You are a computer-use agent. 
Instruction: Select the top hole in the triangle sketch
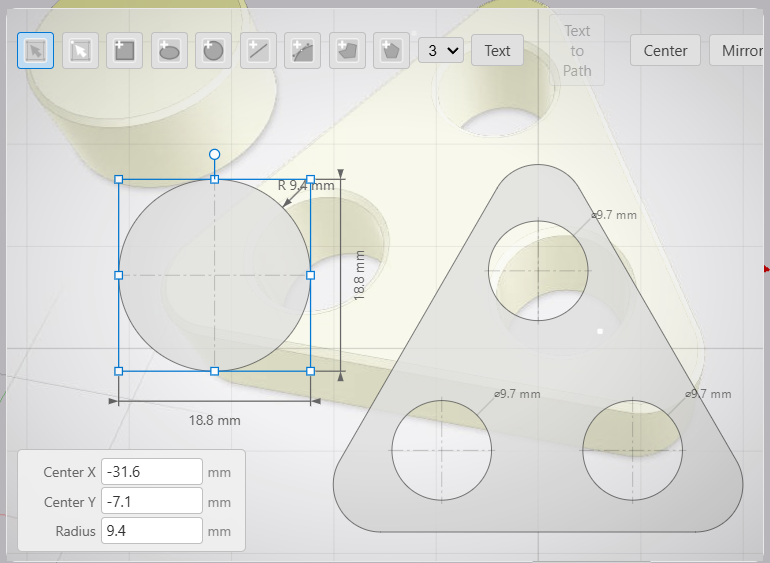pyautogui.click(x=538, y=271)
